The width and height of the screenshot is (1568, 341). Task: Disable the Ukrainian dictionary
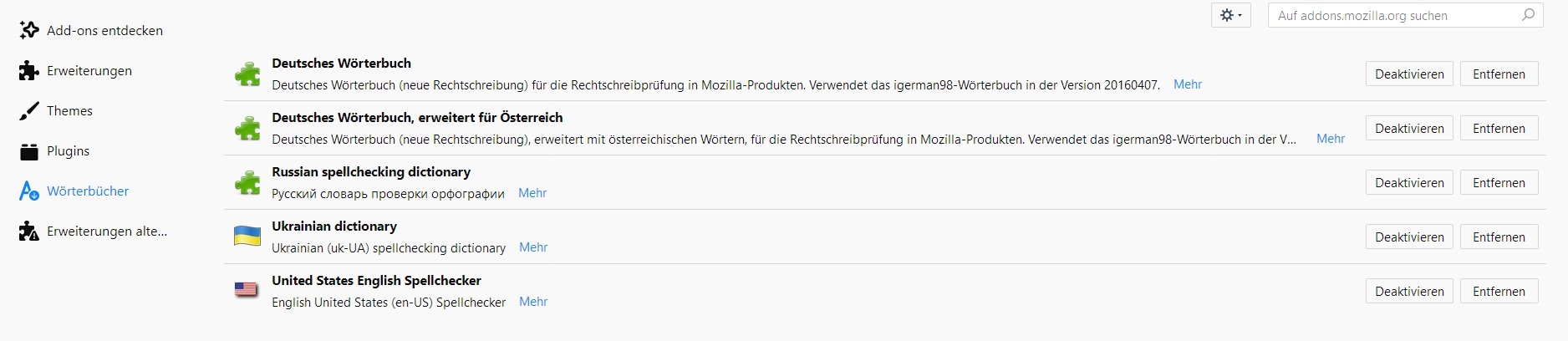tap(1409, 237)
